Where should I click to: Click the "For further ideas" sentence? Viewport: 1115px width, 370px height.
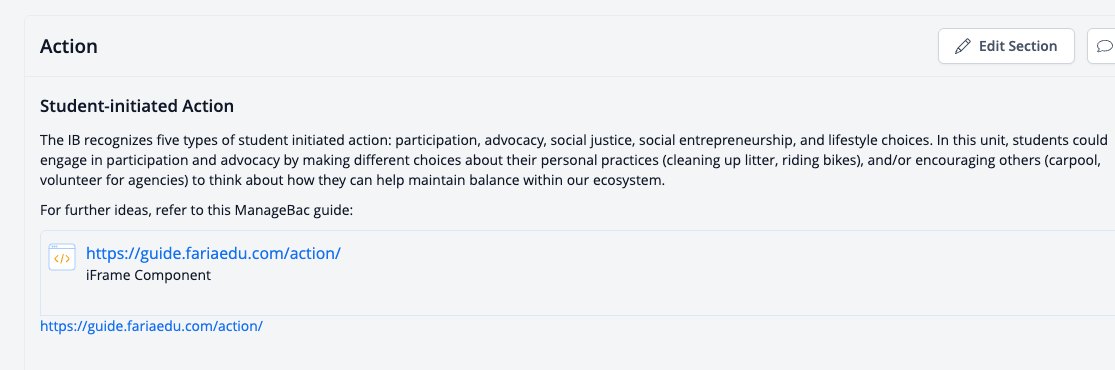pos(196,211)
